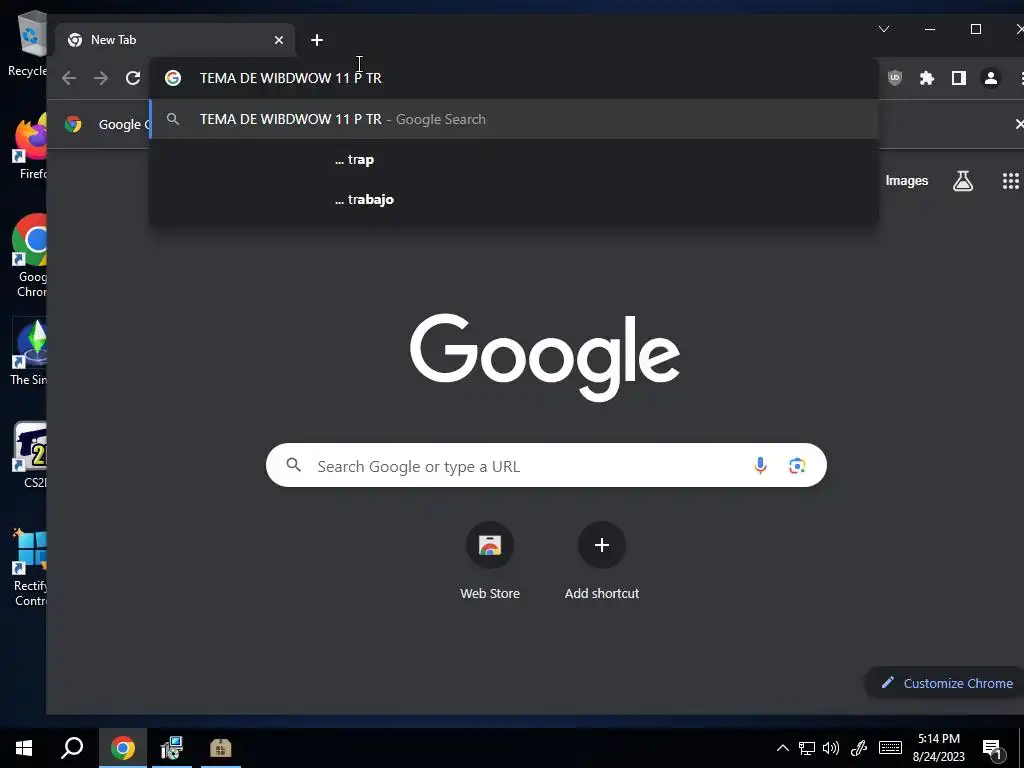Open the volume tray icon
Image resolution: width=1024 pixels, height=768 pixels.
point(831,748)
